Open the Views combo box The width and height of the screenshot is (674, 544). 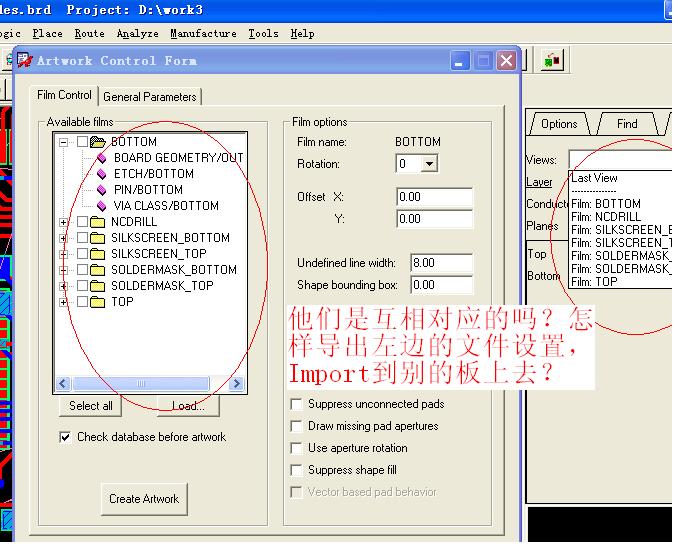[620, 160]
